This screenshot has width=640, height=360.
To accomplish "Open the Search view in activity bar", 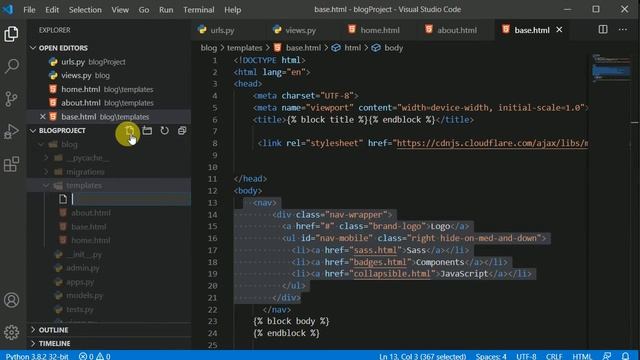I will point(11,66).
